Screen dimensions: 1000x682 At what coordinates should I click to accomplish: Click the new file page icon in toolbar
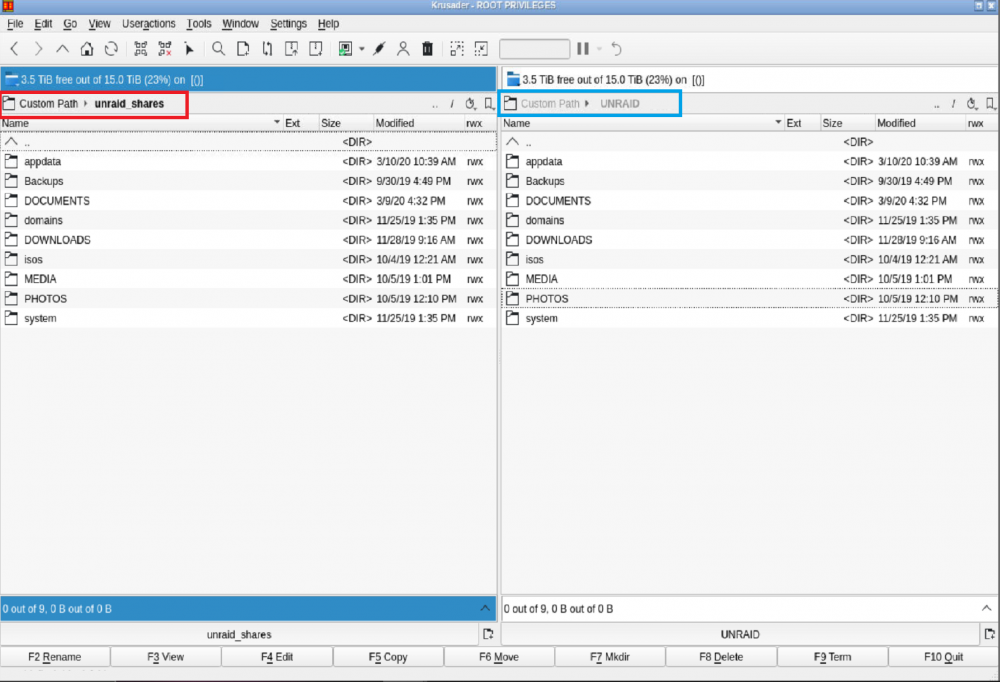click(243, 48)
